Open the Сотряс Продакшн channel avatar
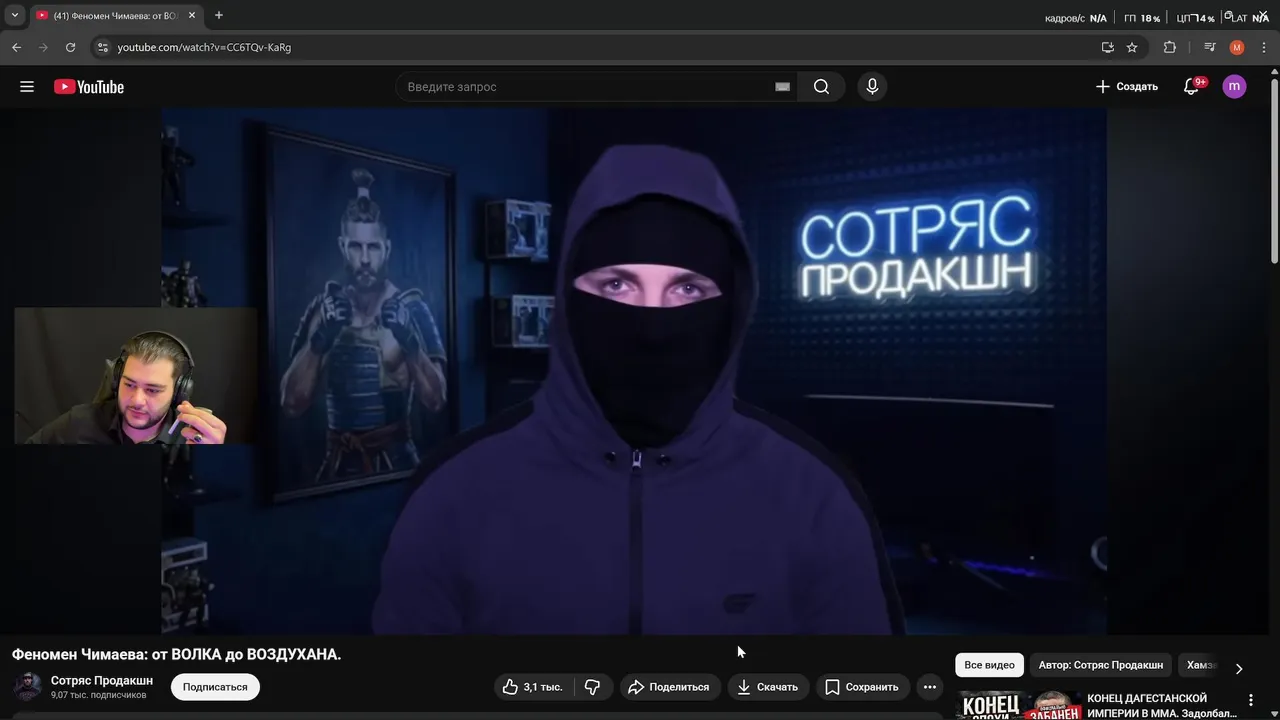 point(27,687)
